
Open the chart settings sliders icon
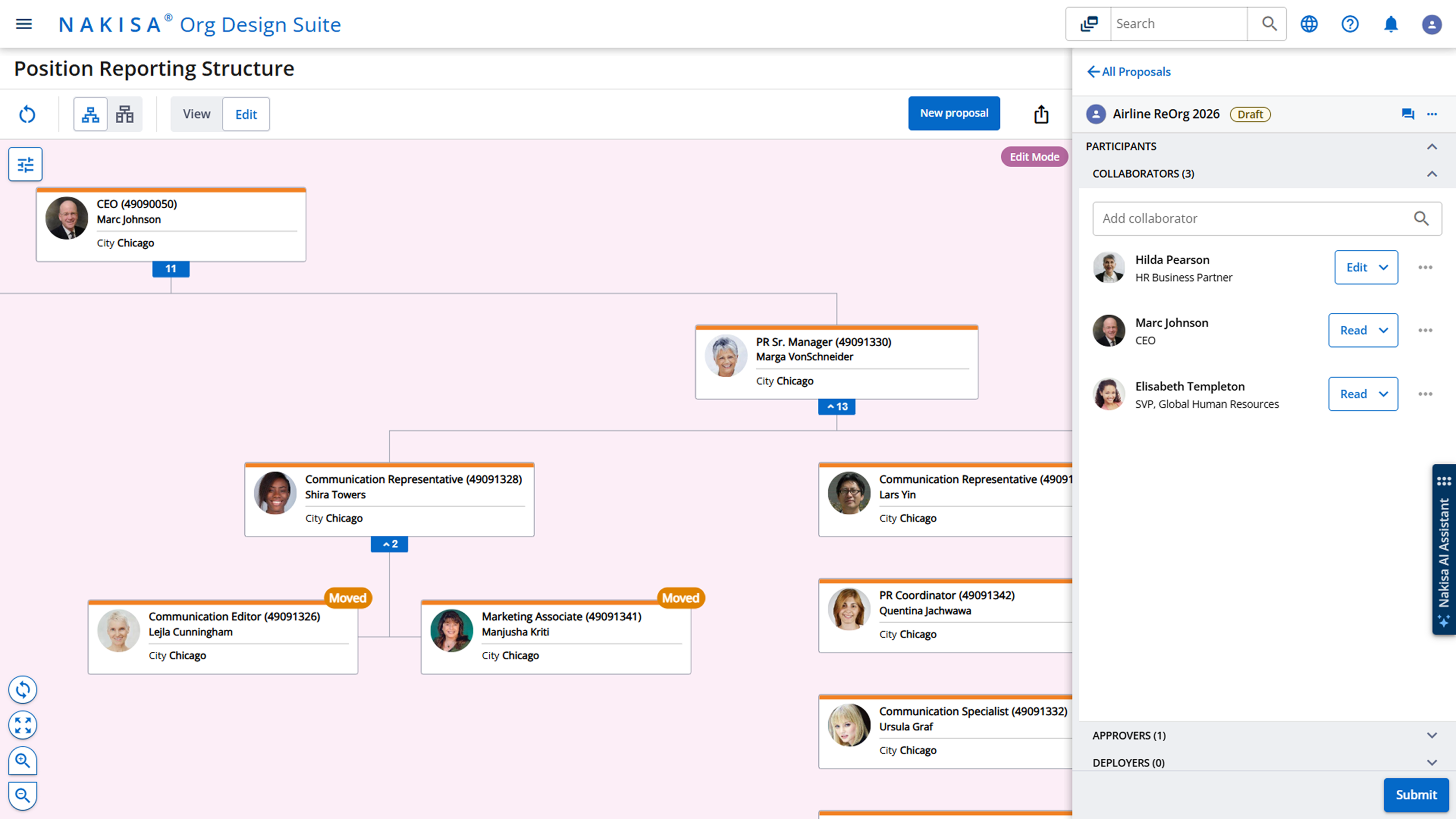tap(25, 164)
